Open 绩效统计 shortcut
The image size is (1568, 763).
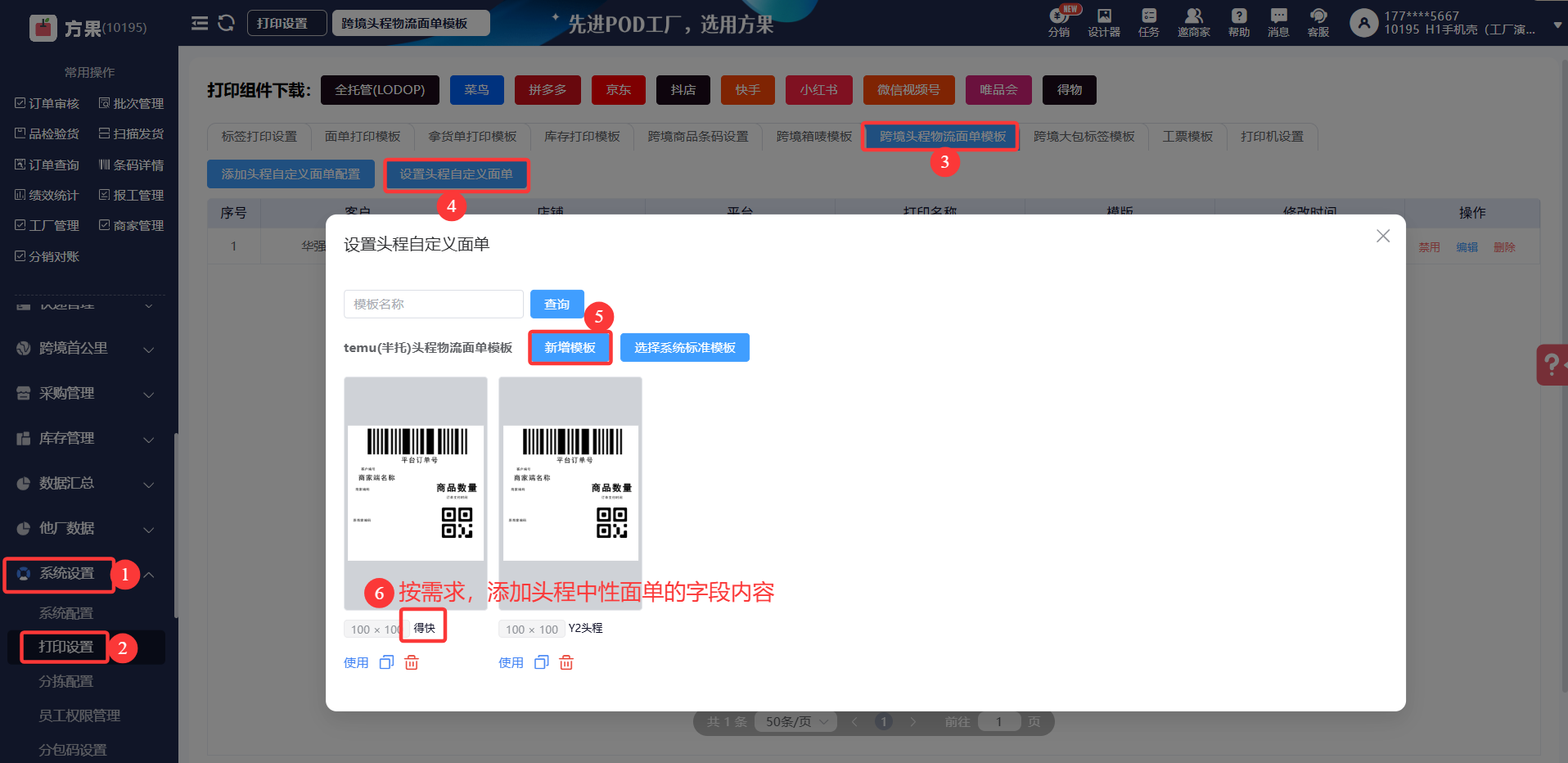coord(47,195)
